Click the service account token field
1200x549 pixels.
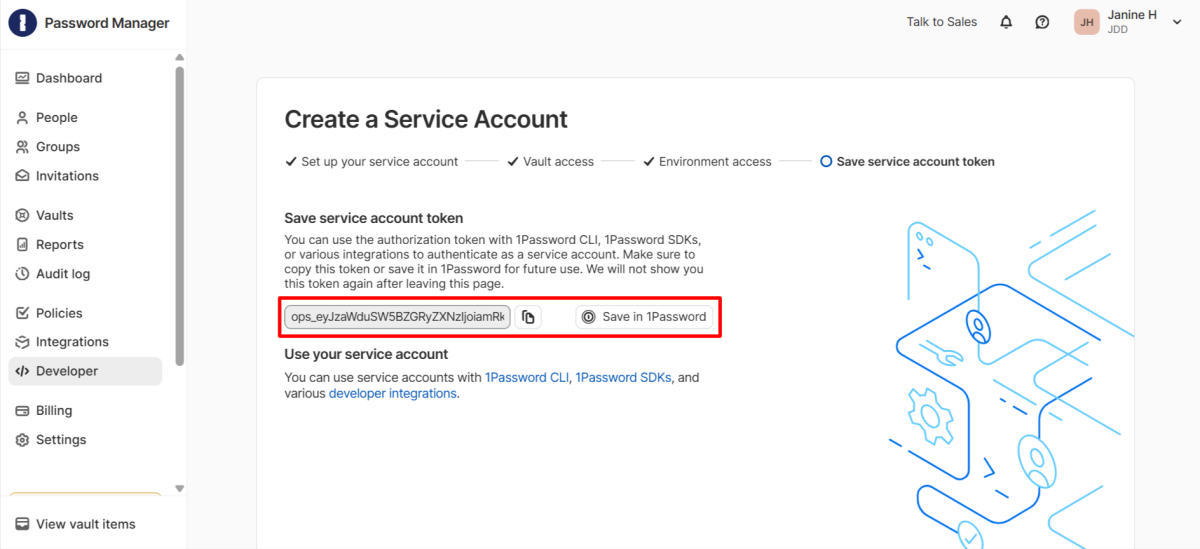(398, 317)
